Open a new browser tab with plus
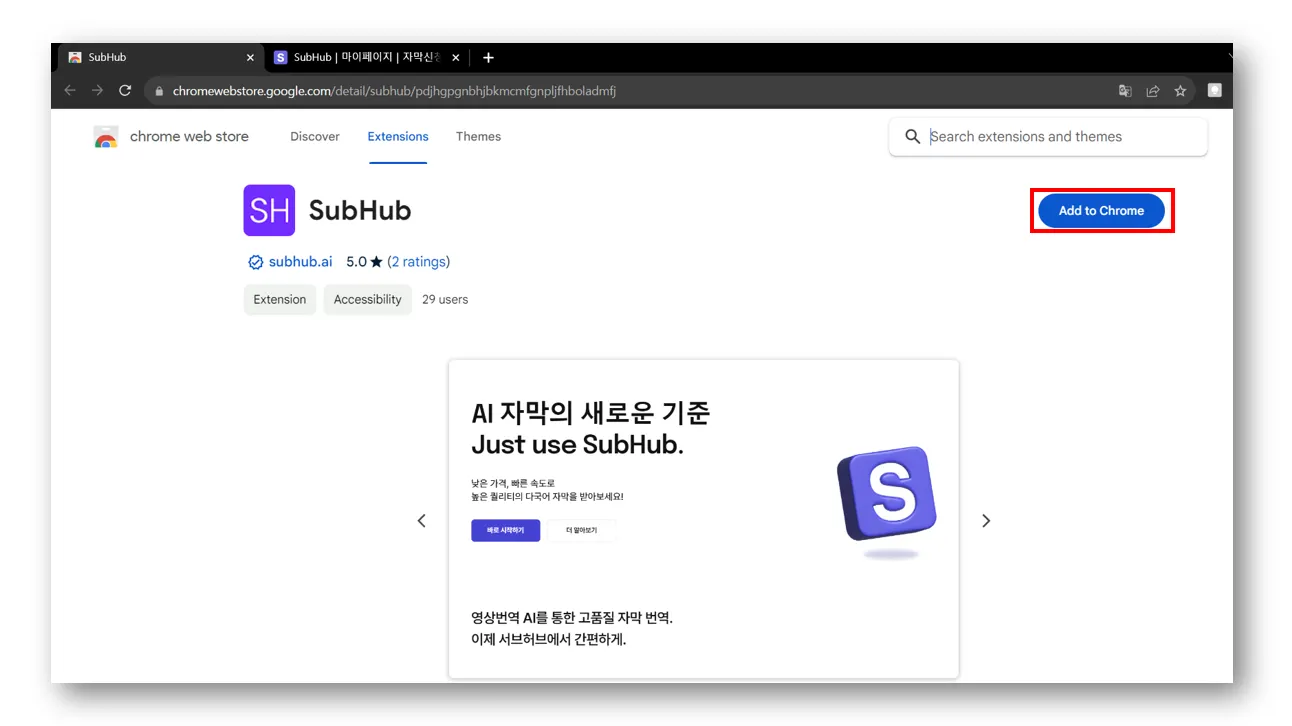This screenshot has width=1292, height=726. 488,57
